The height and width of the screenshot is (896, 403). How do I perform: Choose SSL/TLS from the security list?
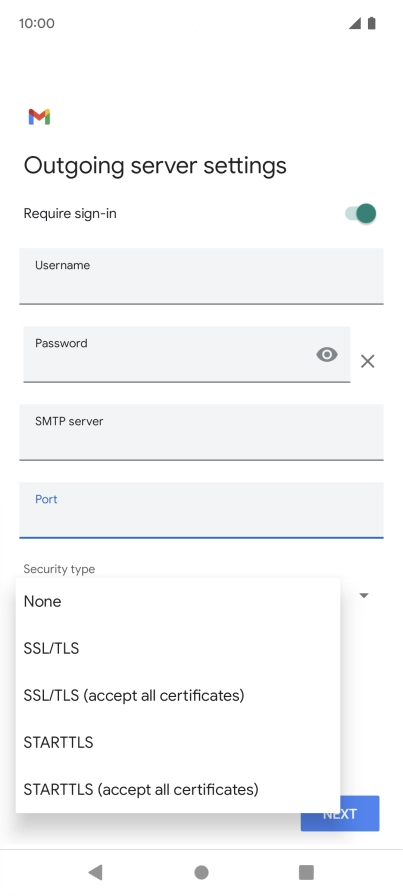(178, 648)
